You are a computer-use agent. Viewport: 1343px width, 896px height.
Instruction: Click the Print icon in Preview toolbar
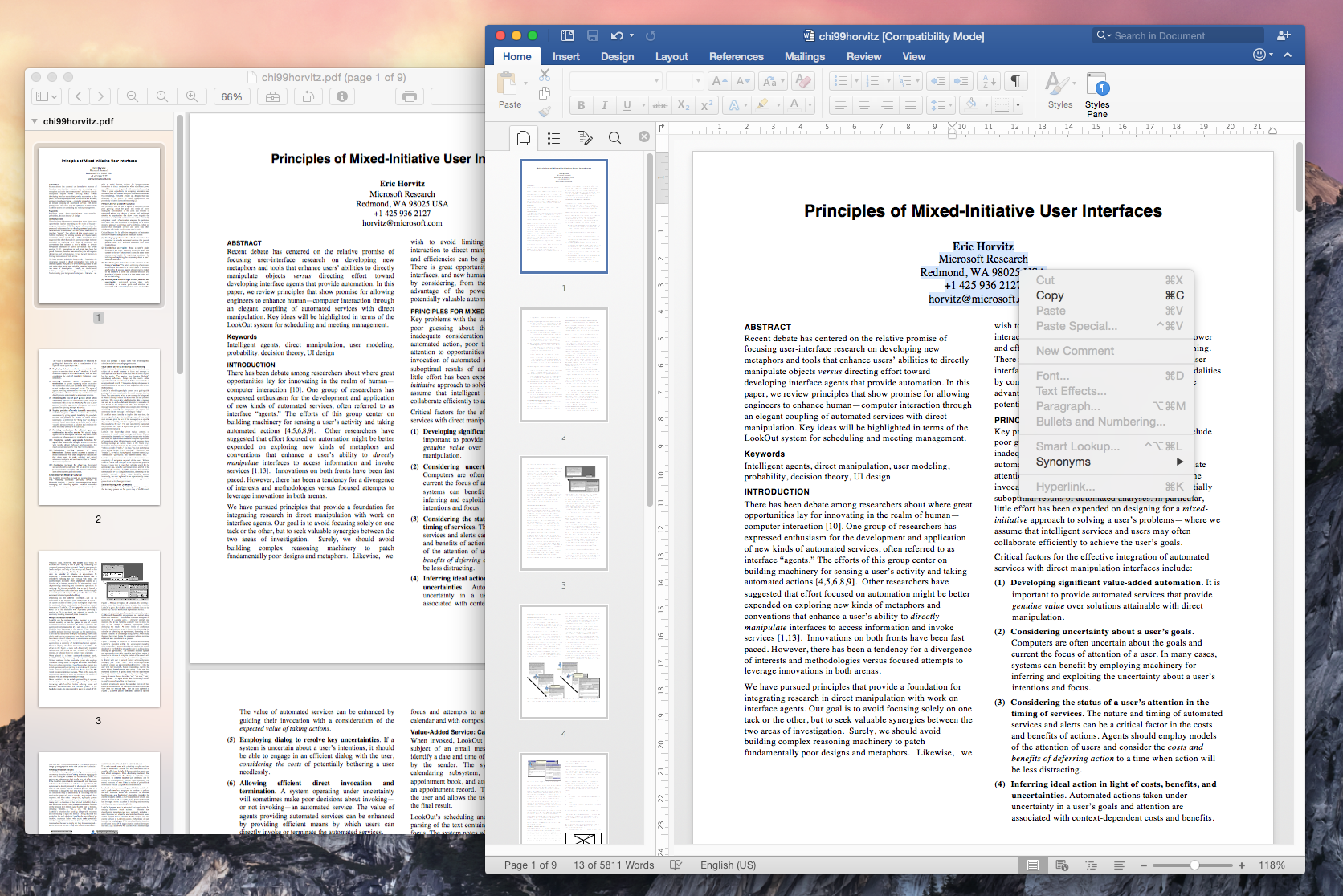tap(410, 96)
